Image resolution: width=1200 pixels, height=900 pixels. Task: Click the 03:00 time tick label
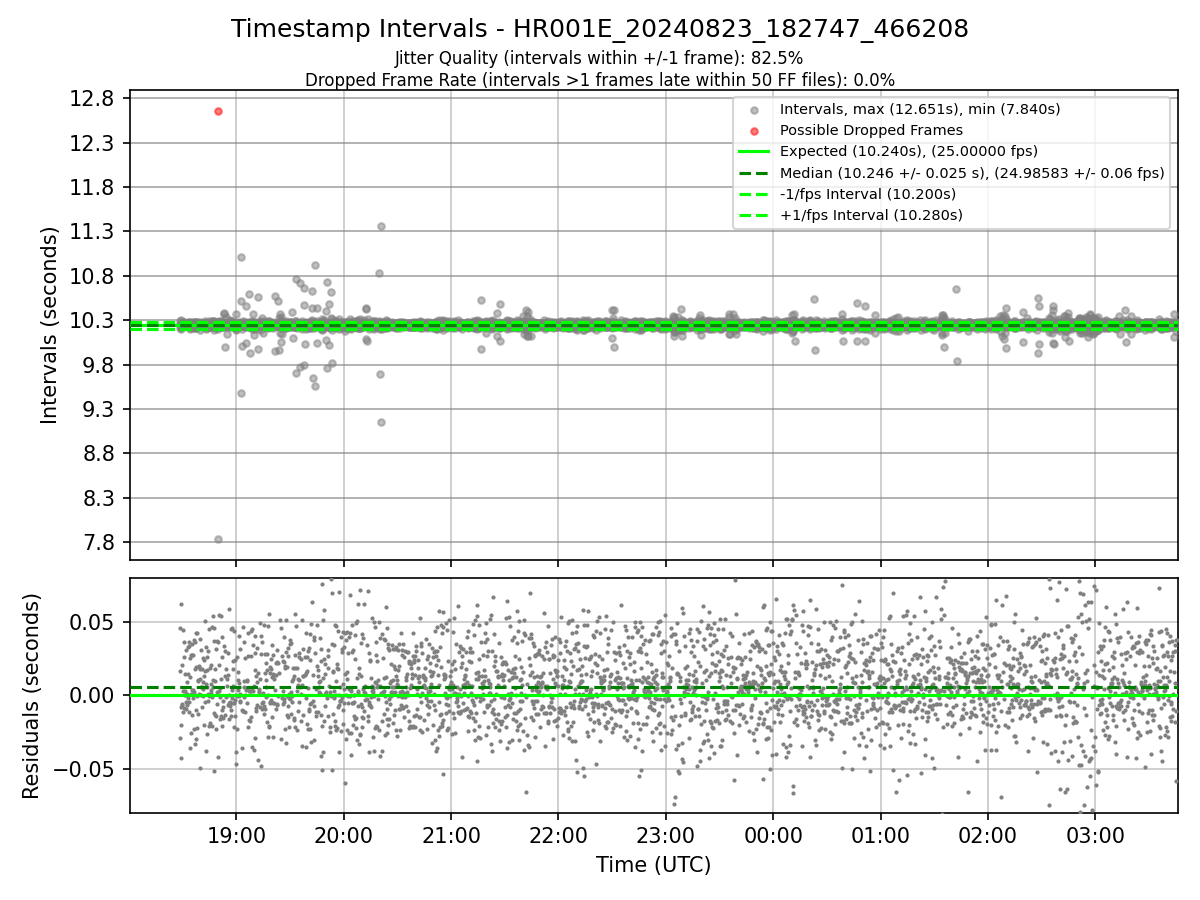1095,834
